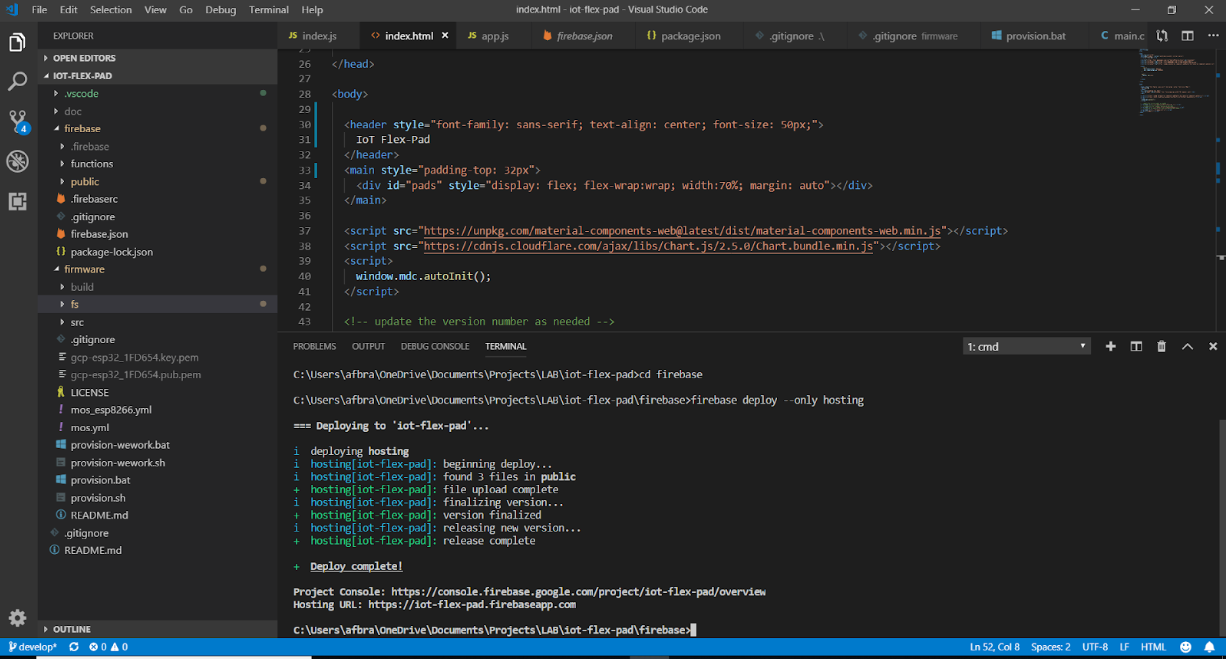Click the Ln 52, Col 8 cursor position

995,647
